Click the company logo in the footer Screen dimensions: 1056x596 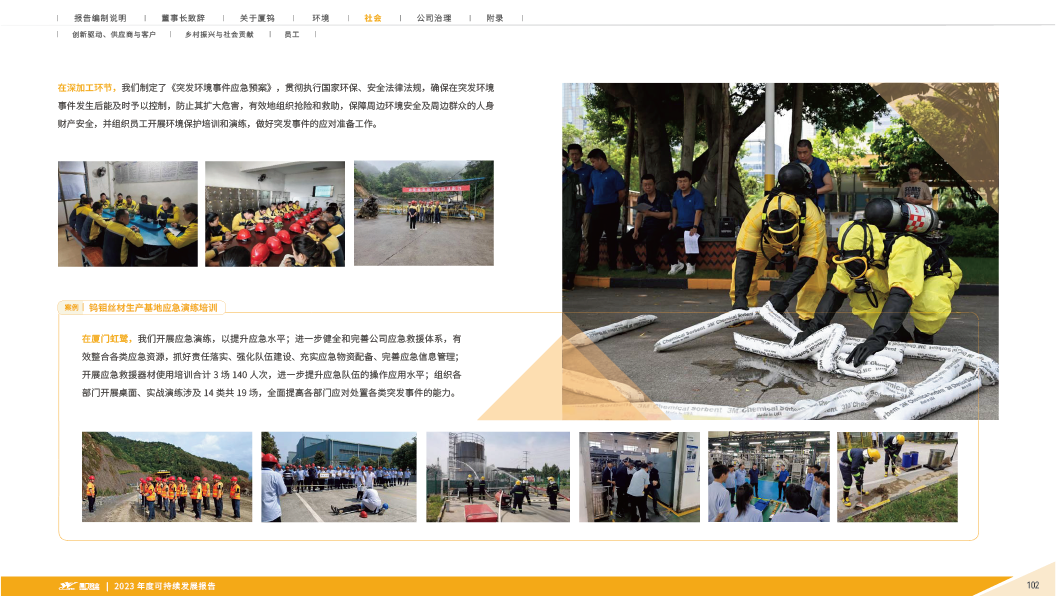coord(76,586)
